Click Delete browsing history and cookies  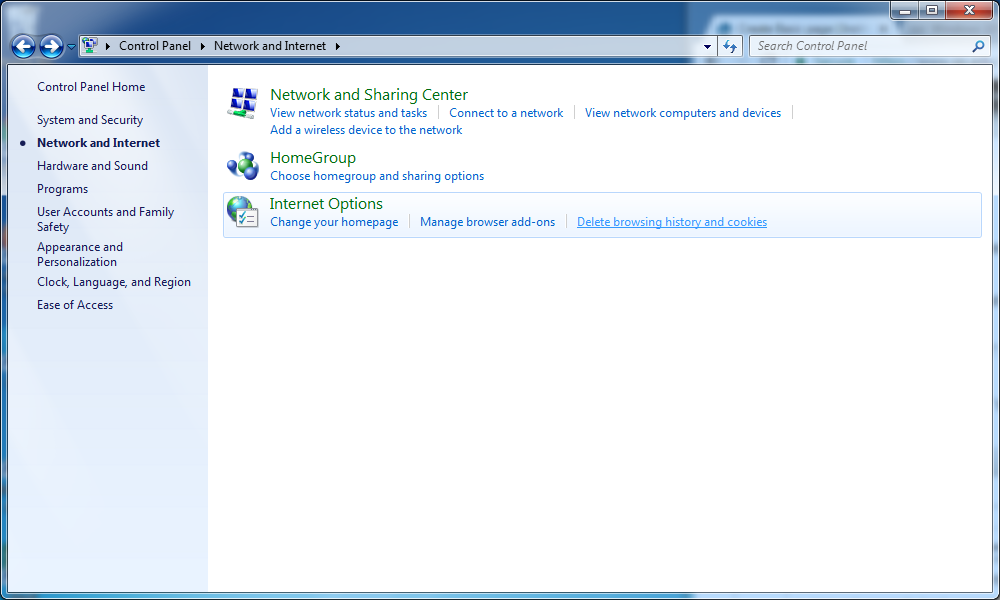click(x=672, y=222)
